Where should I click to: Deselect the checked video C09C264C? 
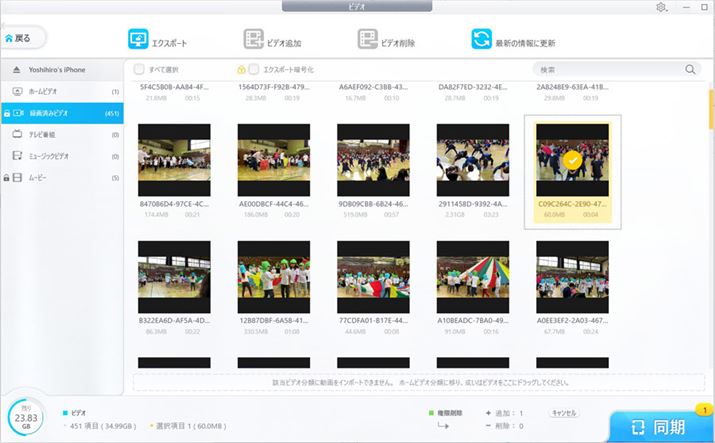pyautogui.click(x=572, y=160)
